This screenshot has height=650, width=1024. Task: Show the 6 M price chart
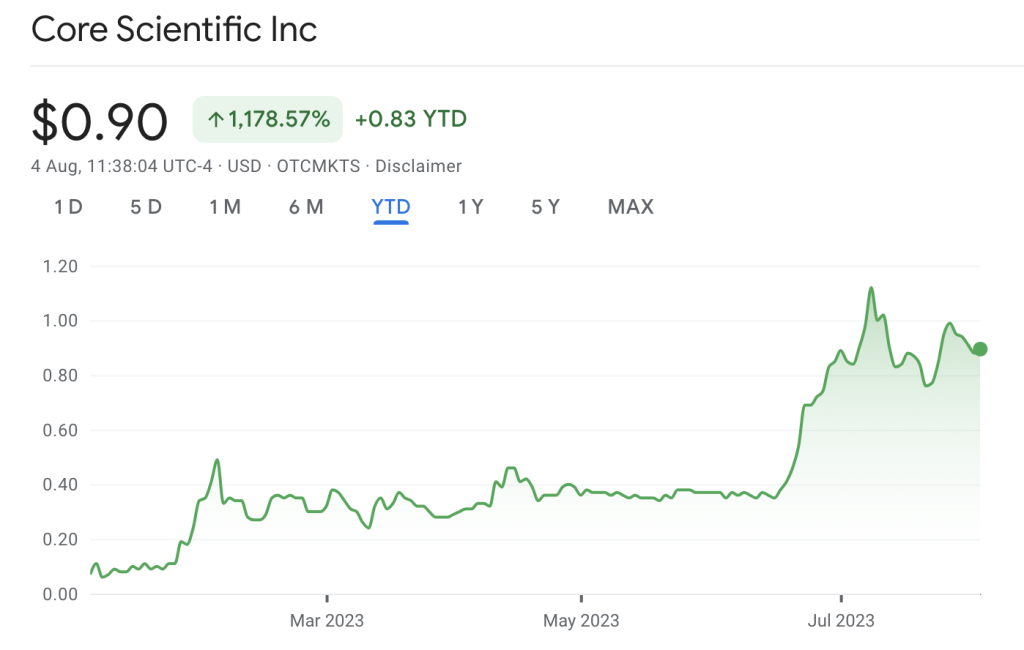pyautogui.click(x=306, y=207)
